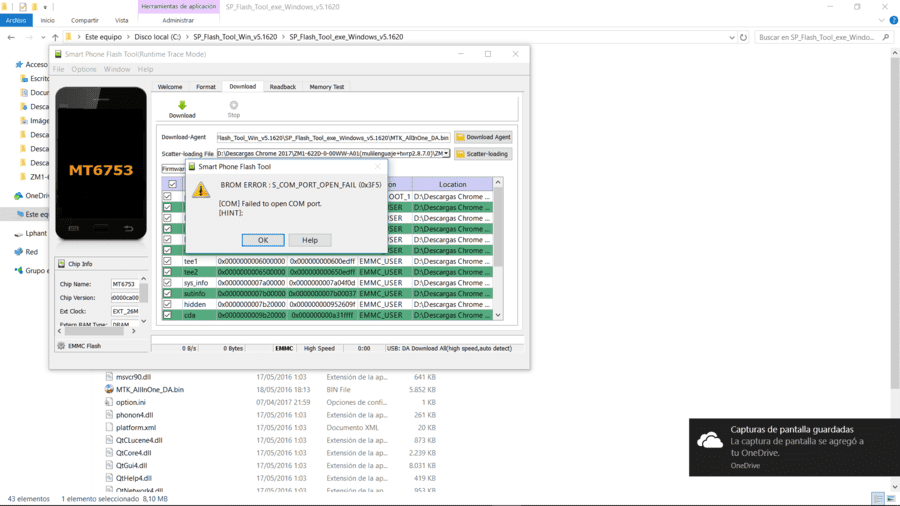
Task: Select Disco local (C:) in address breadcrumb
Action: pos(157,37)
